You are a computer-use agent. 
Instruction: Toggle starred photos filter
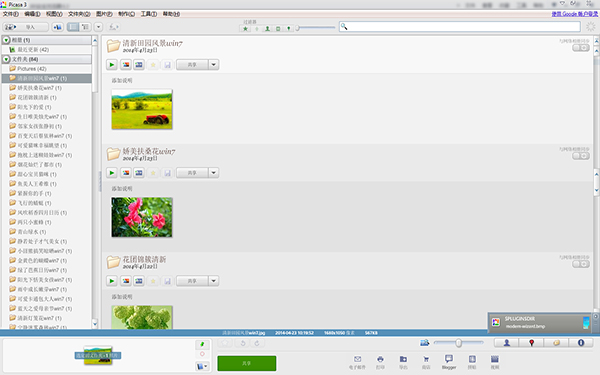click(x=245, y=29)
